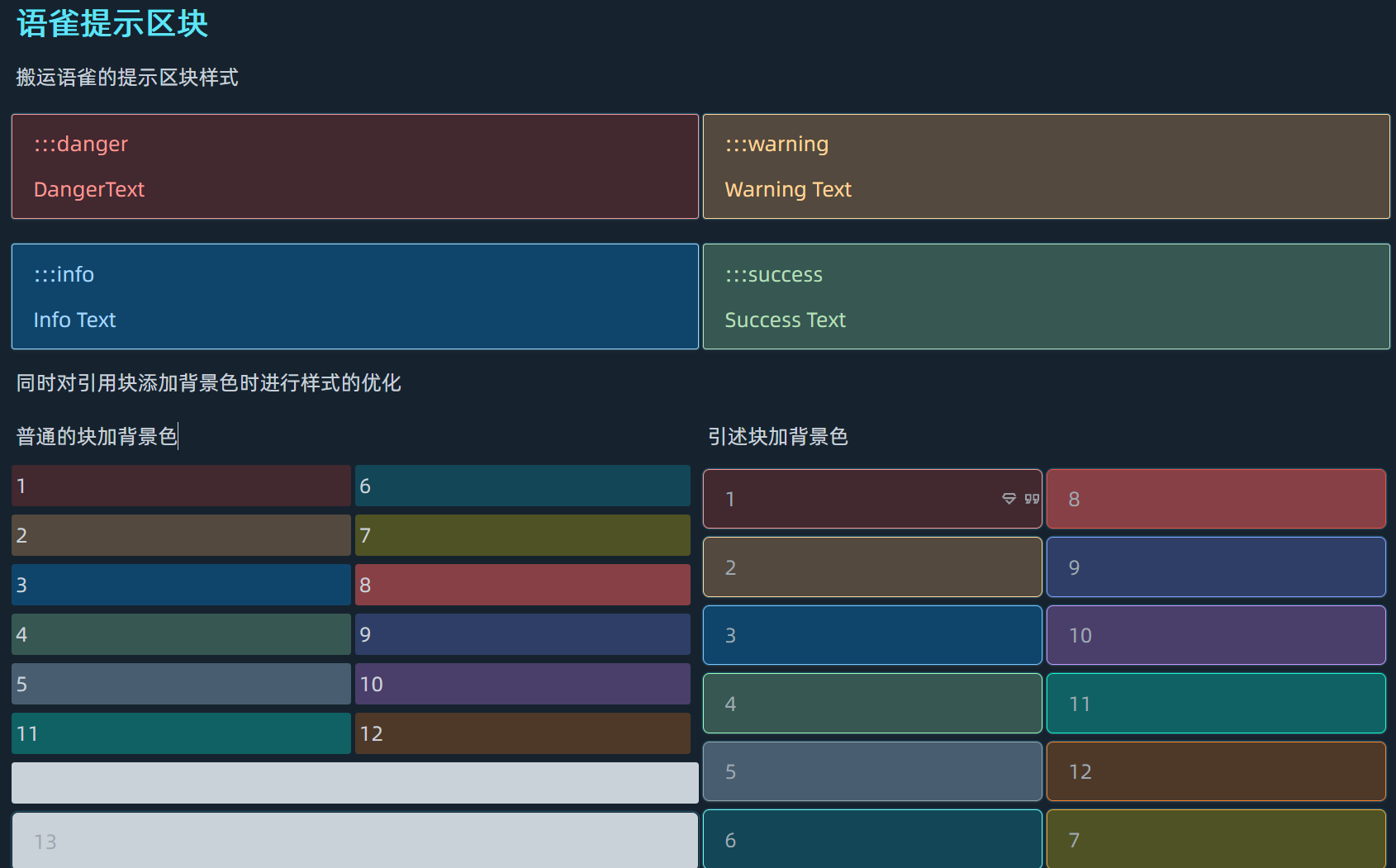1396x868 pixels.
Task: Click the quotation mark icon in quote block 1
Action: (x=1032, y=499)
